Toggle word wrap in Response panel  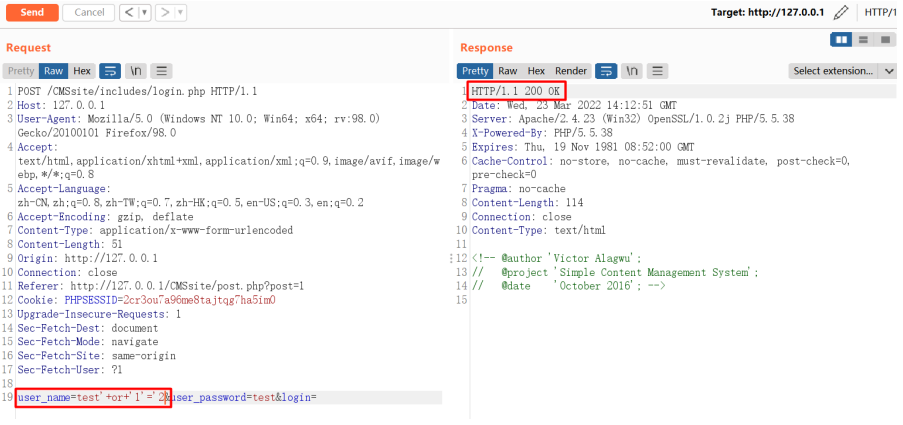(606, 71)
